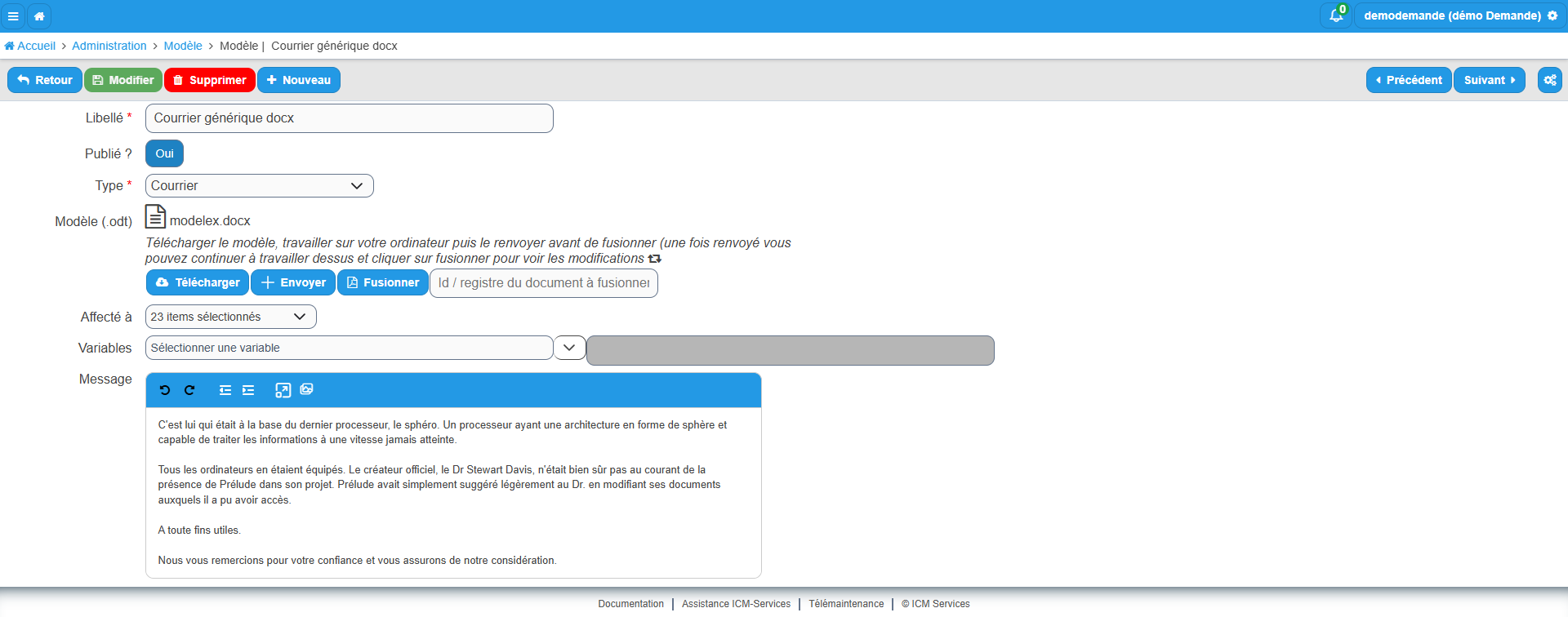Insert image in message editor
Screen dimensions: 1568x617
306,389
